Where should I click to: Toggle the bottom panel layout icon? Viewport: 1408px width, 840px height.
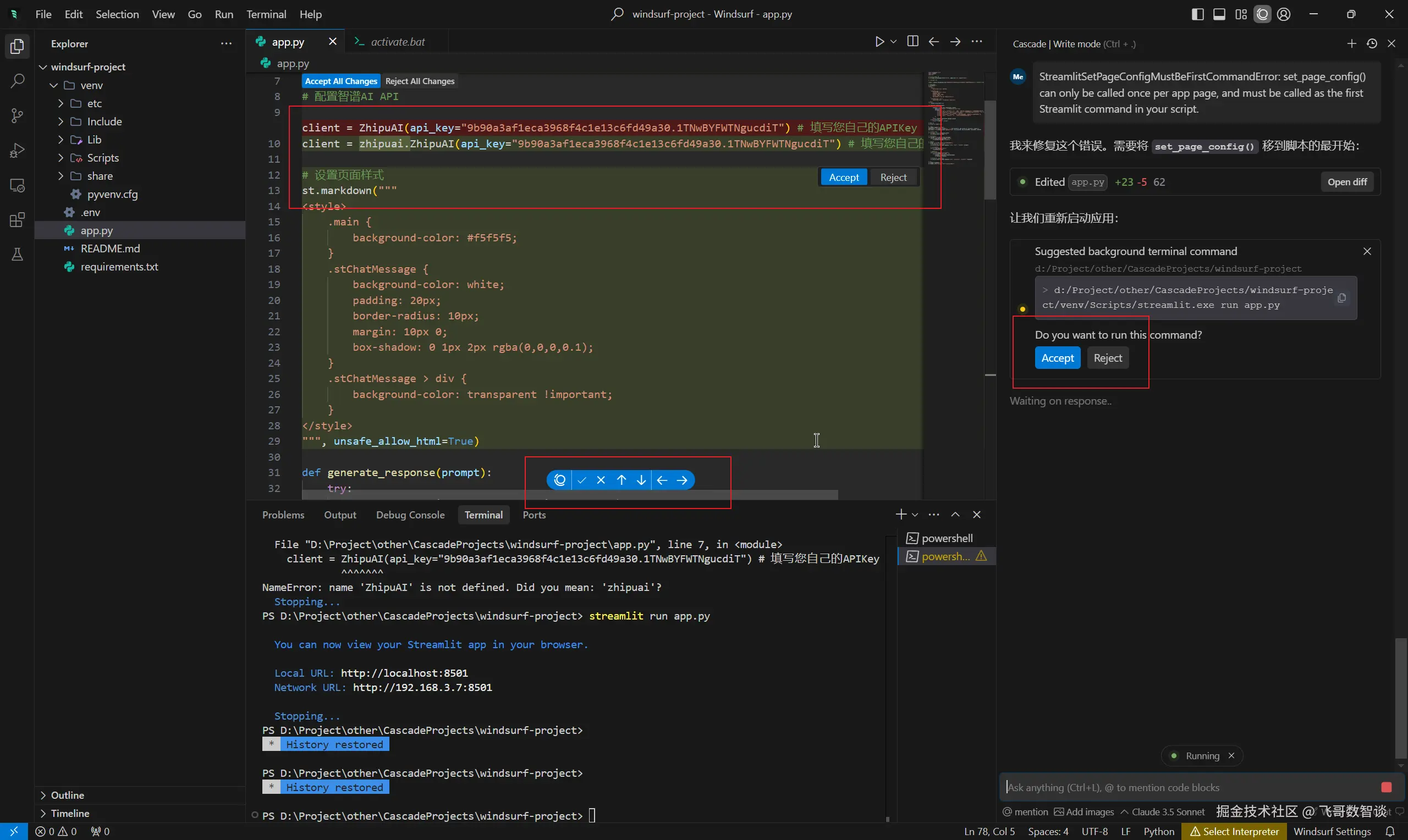point(1219,14)
